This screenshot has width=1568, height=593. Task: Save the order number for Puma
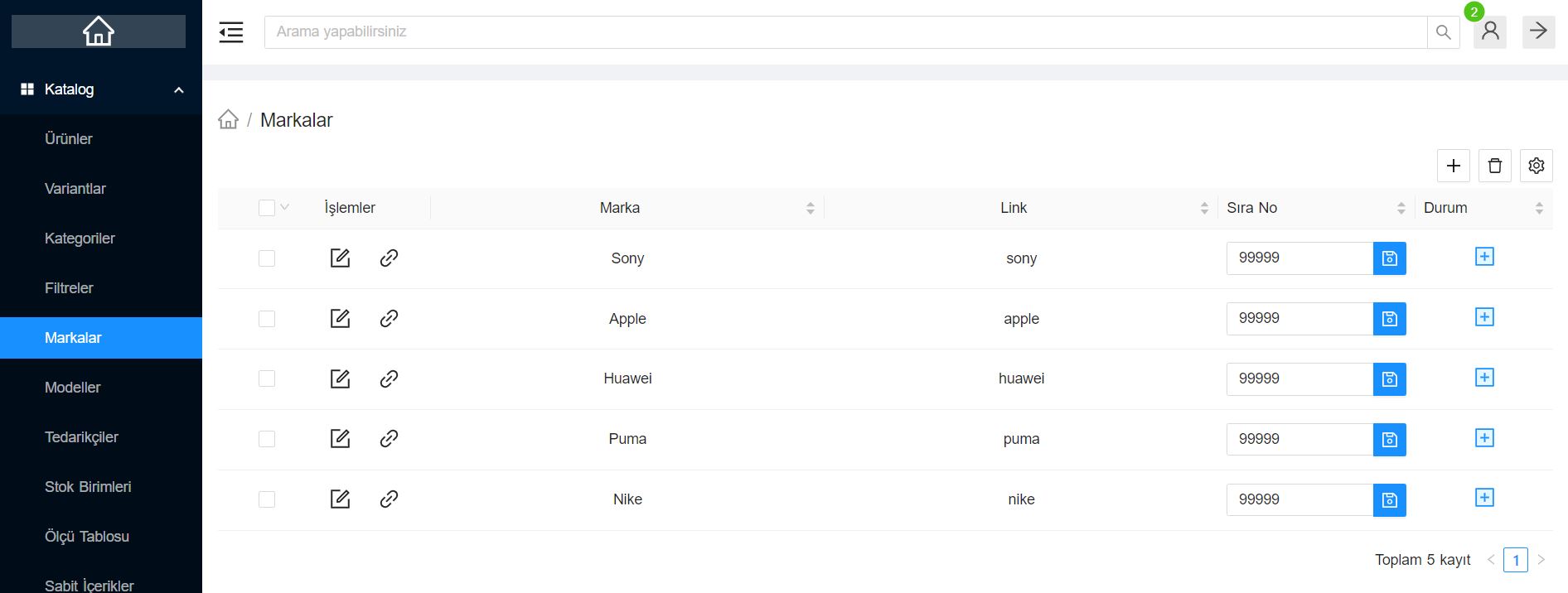(x=1390, y=440)
